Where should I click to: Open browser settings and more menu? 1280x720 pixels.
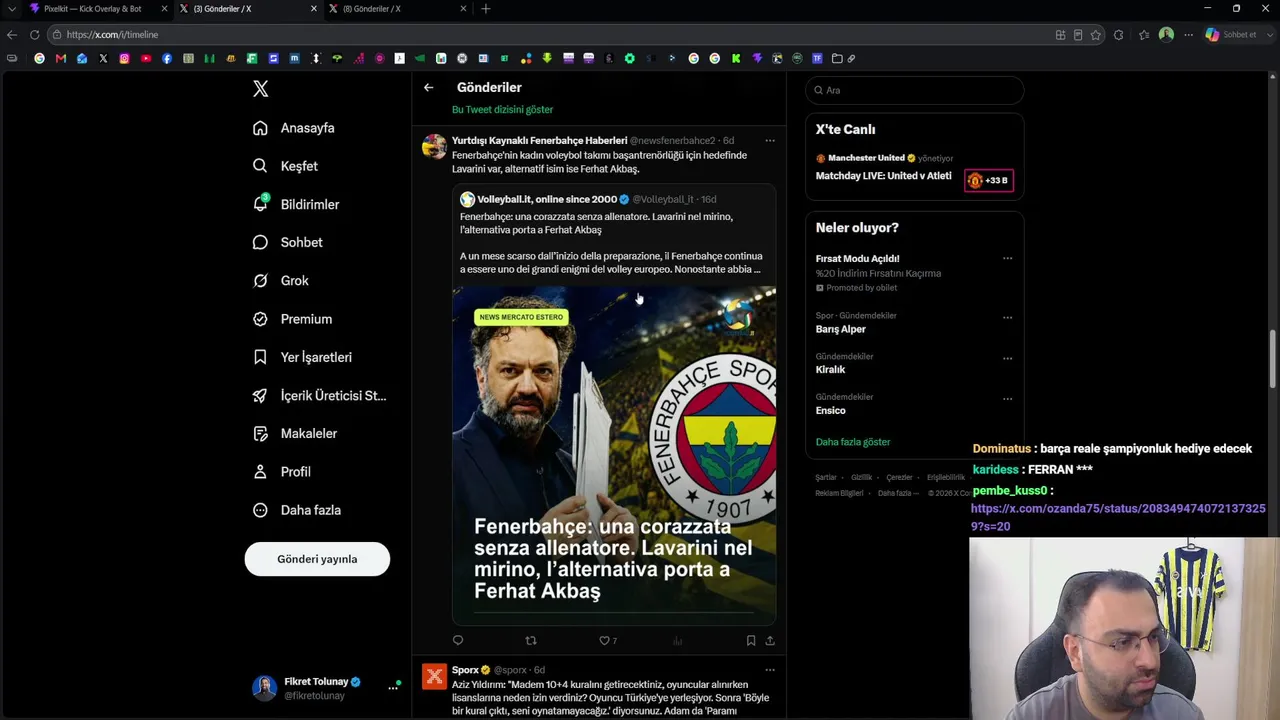click(x=1188, y=35)
